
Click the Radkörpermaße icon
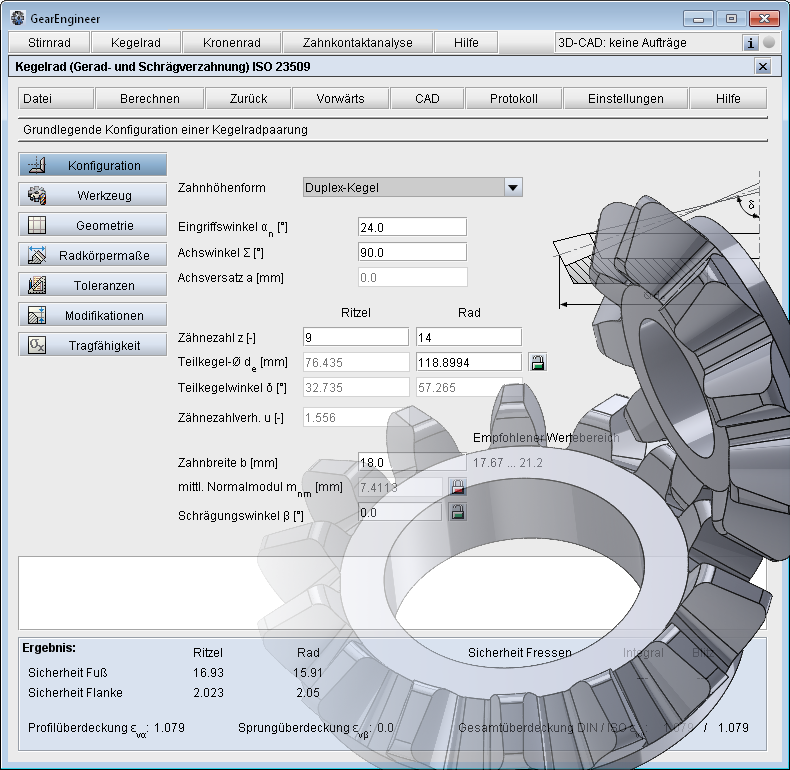38,255
